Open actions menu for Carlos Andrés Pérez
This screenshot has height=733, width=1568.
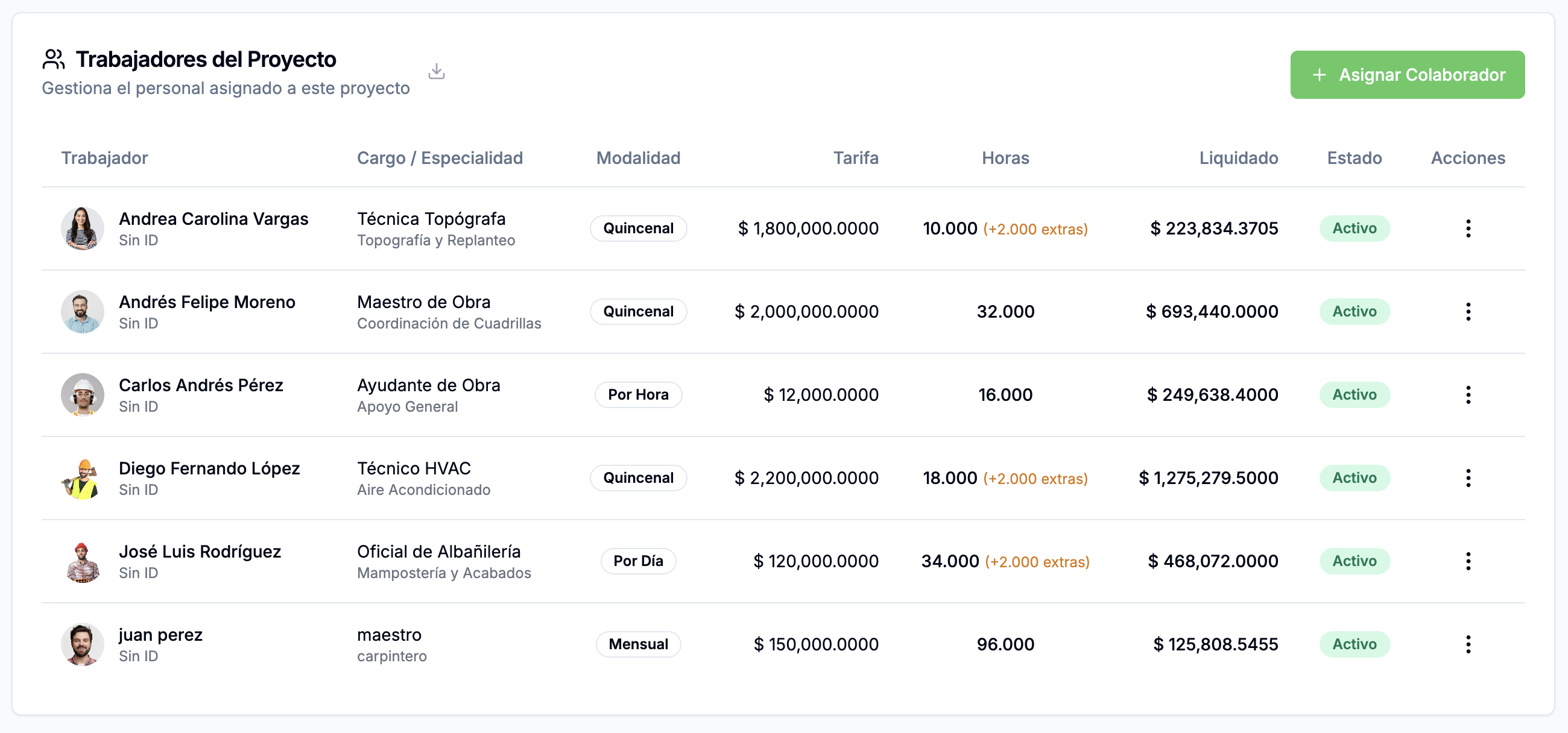(x=1468, y=394)
